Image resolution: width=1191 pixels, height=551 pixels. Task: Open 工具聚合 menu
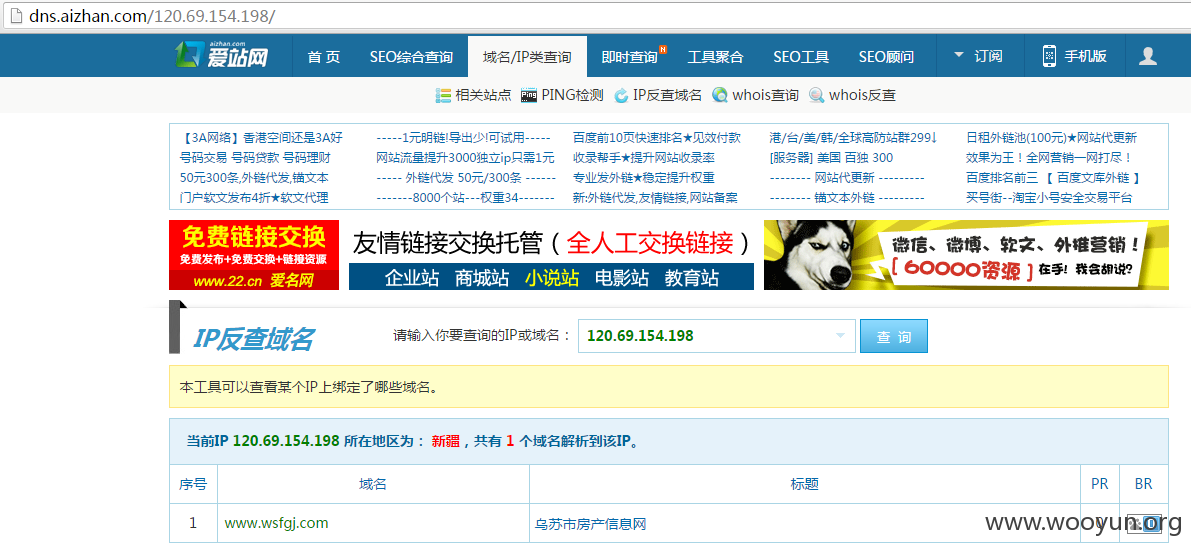(x=715, y=56)
